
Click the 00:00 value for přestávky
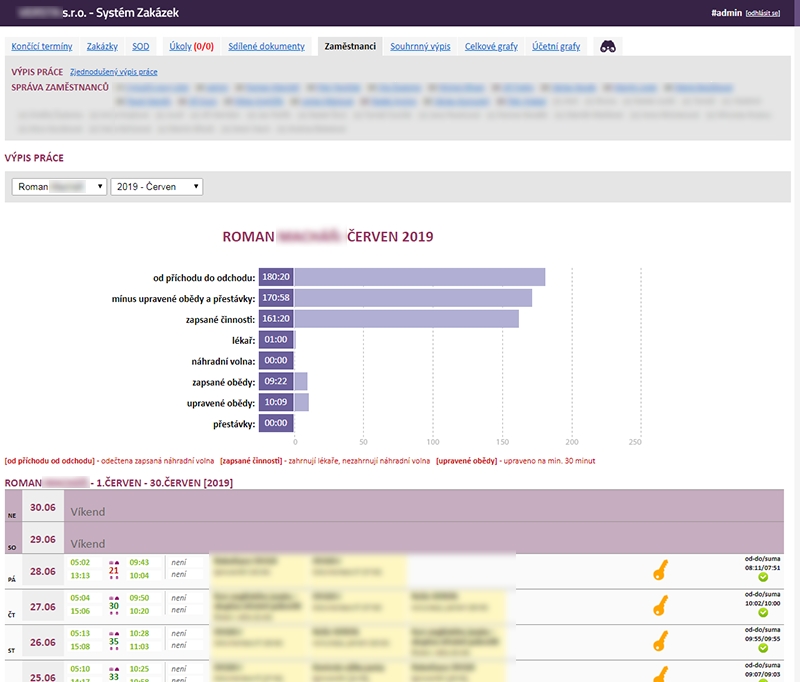[x=276, y=423]
